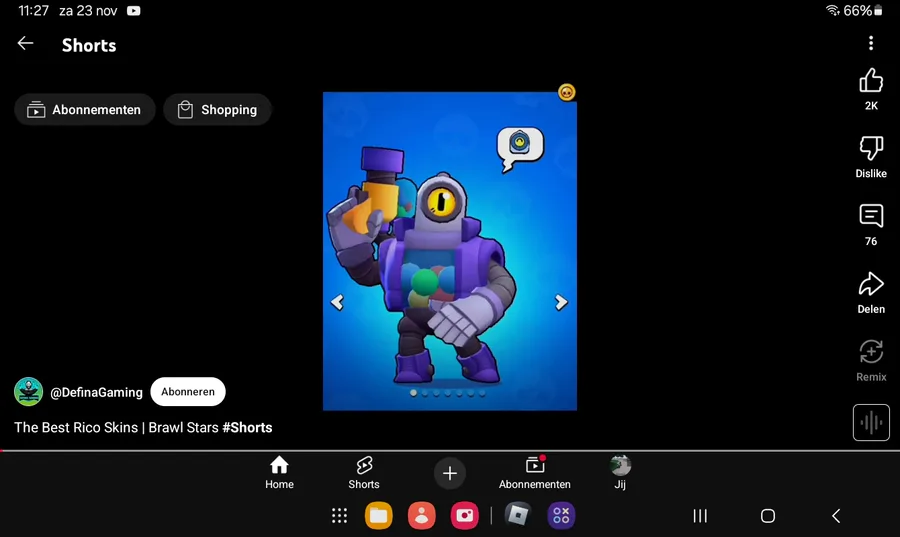
Task: Open Abonnementen tab in bottom bar
Action: point(534,473)
